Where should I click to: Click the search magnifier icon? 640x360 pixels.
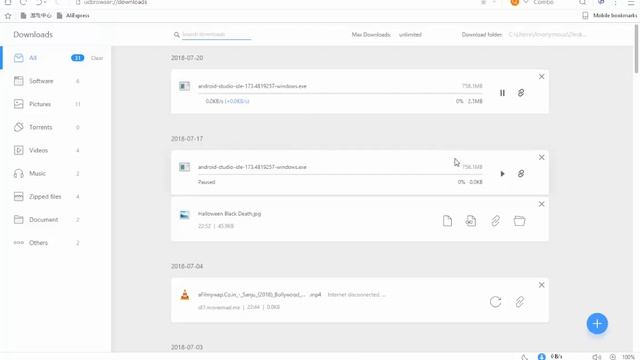point(177,35)
